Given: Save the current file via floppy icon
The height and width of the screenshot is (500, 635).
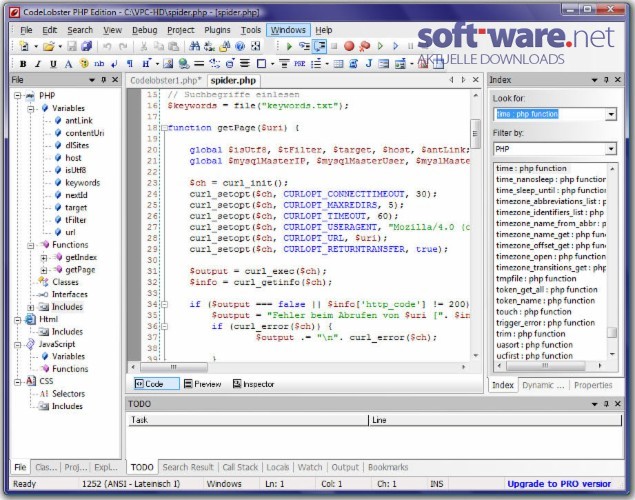Looking at the screenshot, I should [x=72, y=46].
